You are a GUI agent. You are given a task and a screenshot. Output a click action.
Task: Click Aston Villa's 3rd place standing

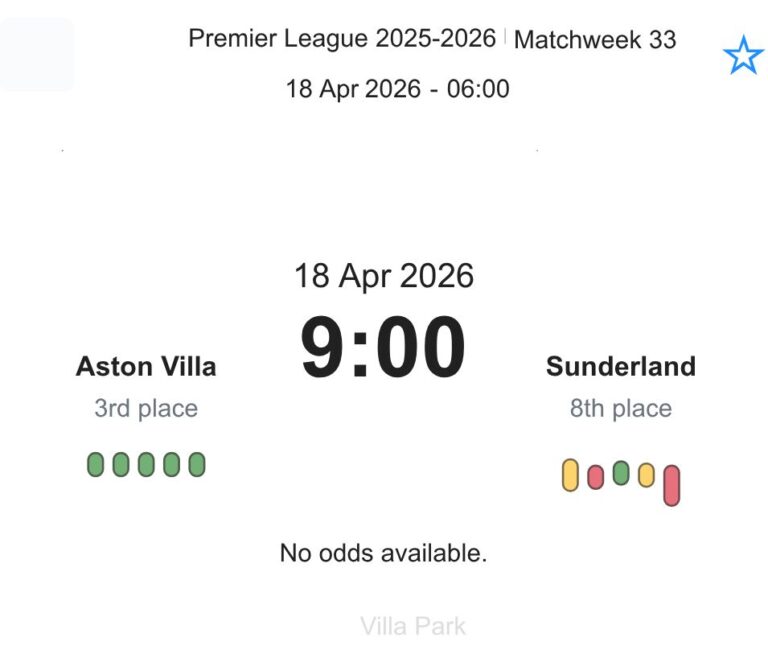[x=146, y=409]
